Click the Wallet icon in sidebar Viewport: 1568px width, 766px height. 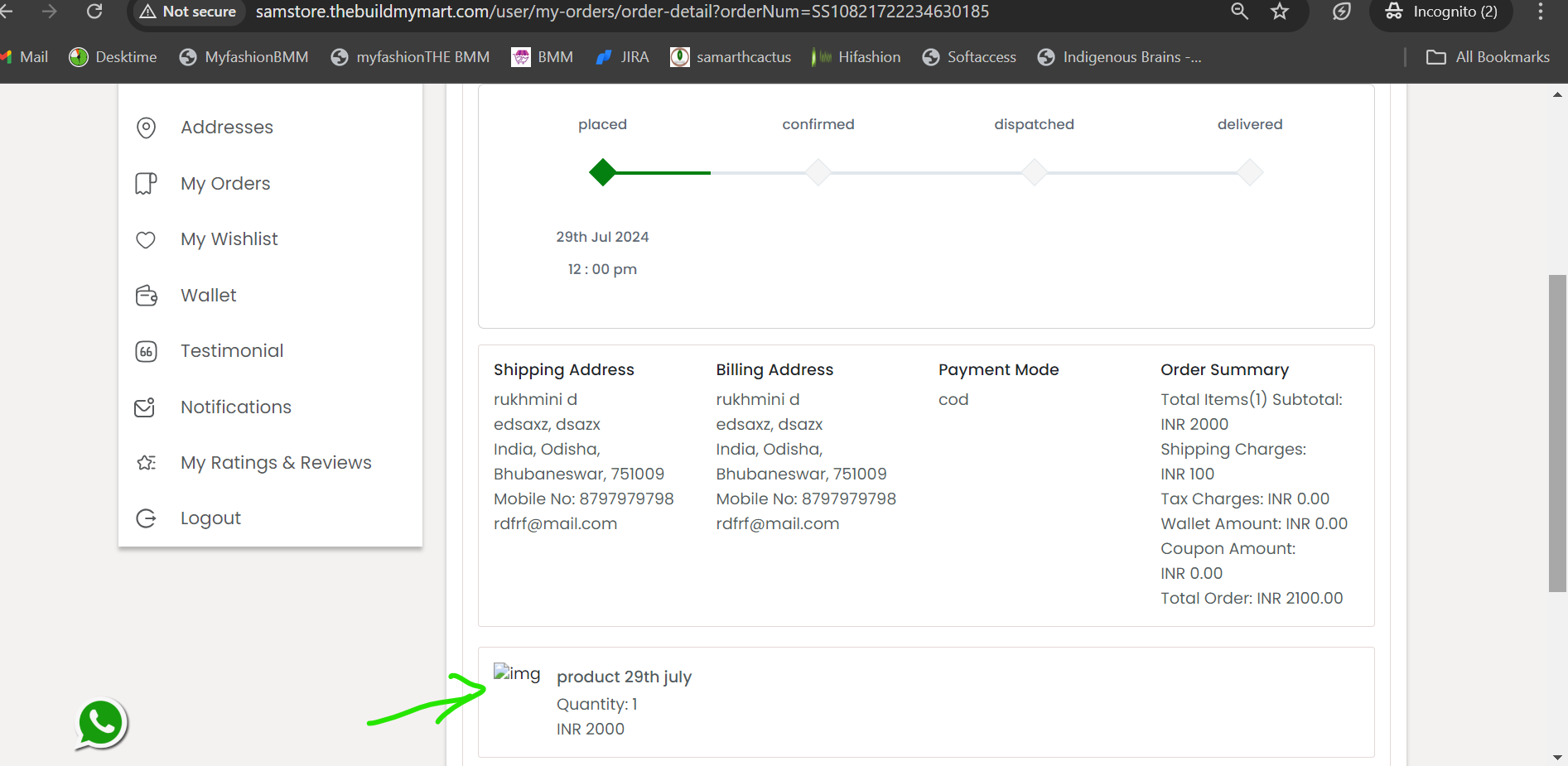pyautogui.click(x=146, y=296)
